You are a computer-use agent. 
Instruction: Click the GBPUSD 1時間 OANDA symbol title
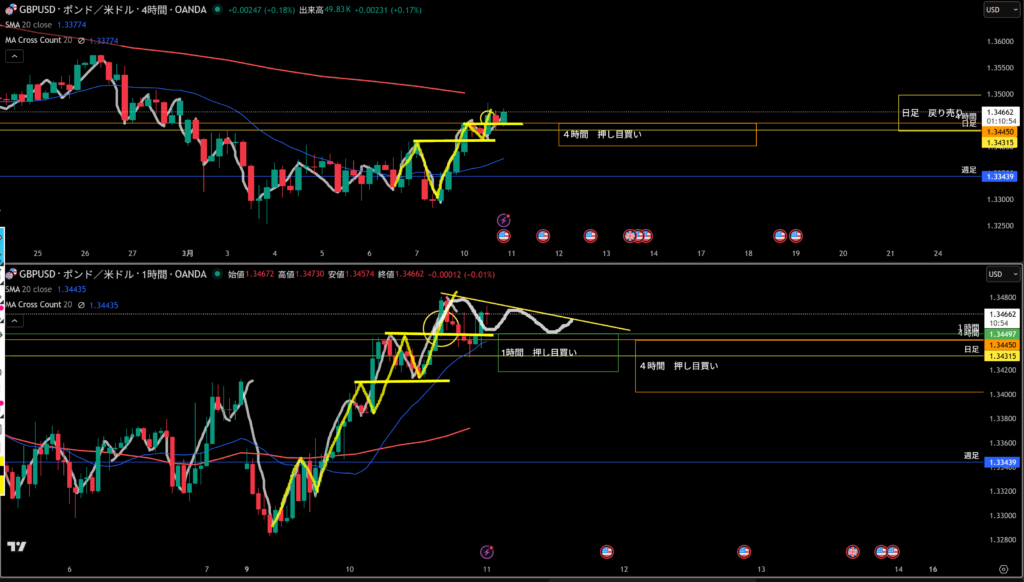pyautogui.click(x=110, y=273)
